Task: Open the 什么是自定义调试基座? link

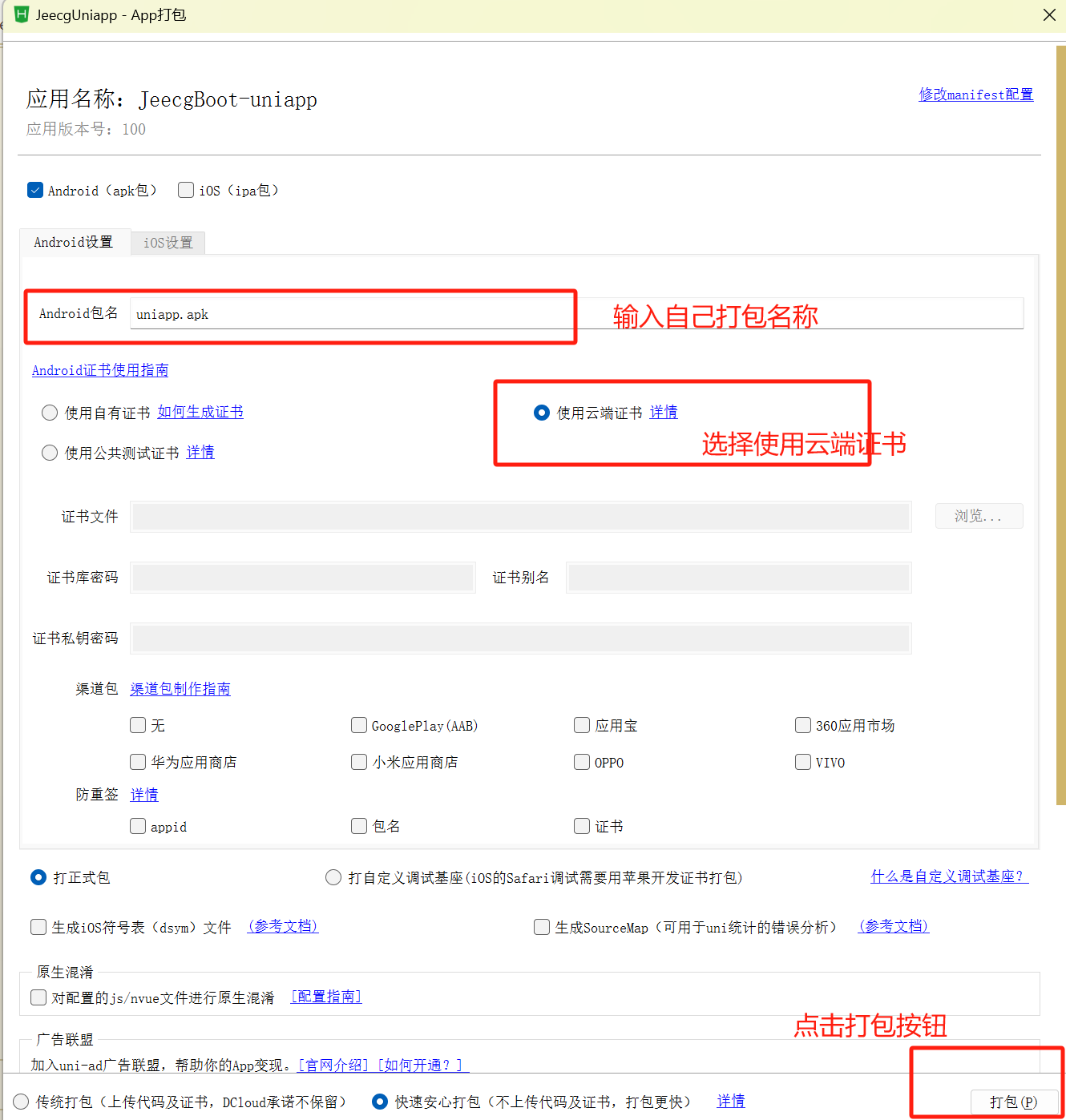Action: 950,876
